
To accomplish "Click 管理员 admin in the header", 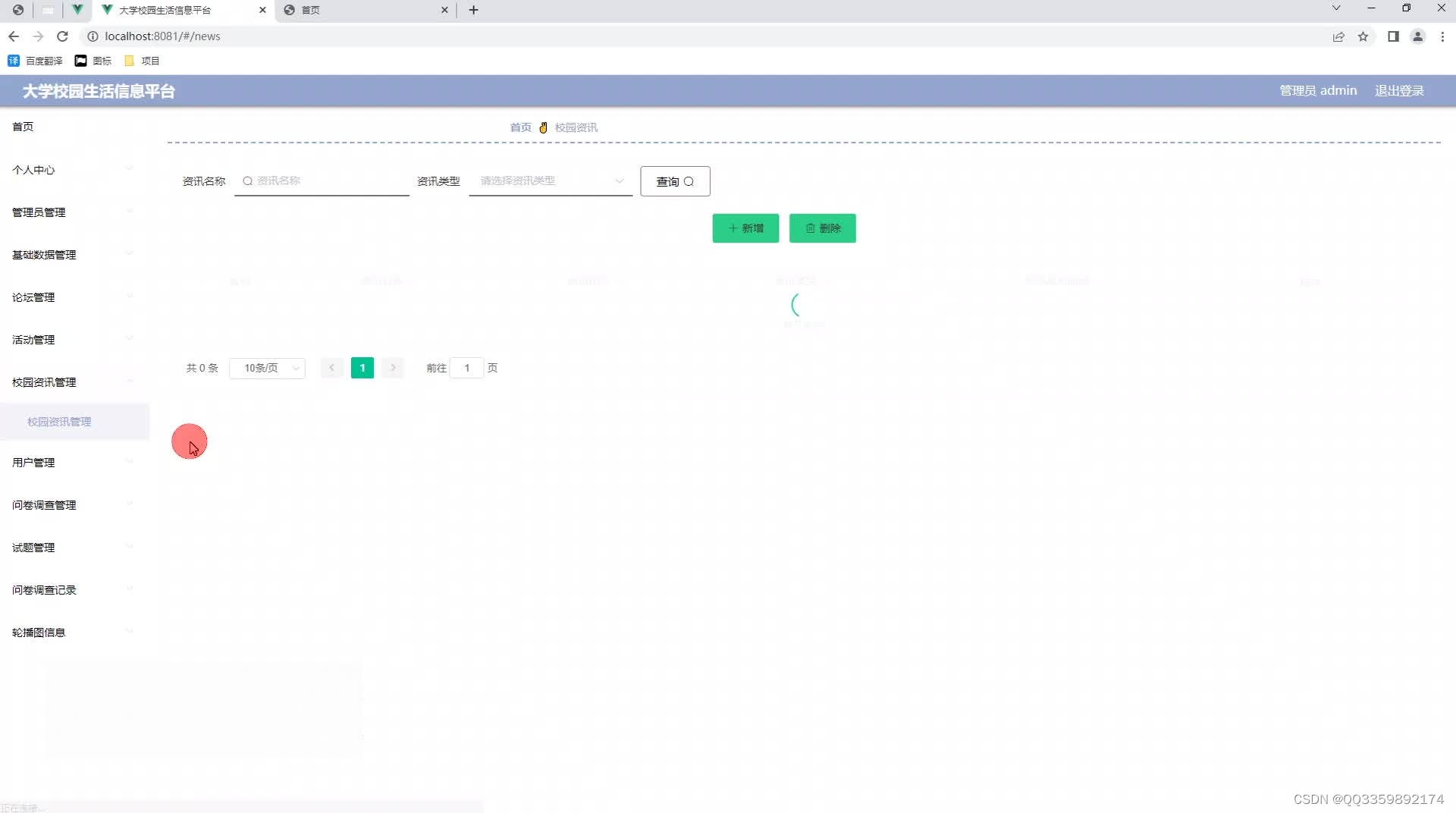I will pos(1318,91).
